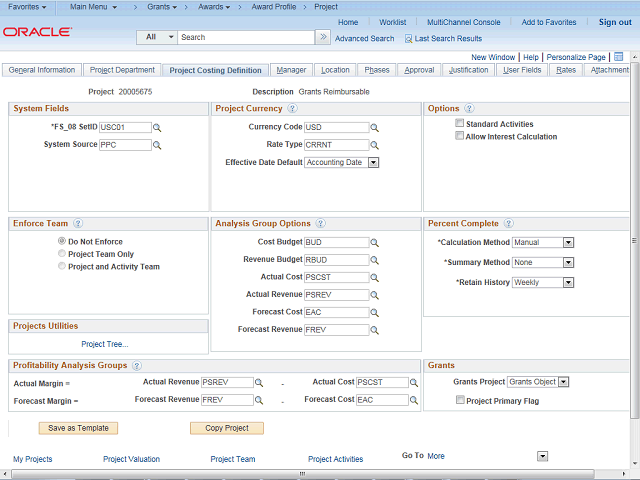Click the lookup icon next to Cost Budget

375,242
